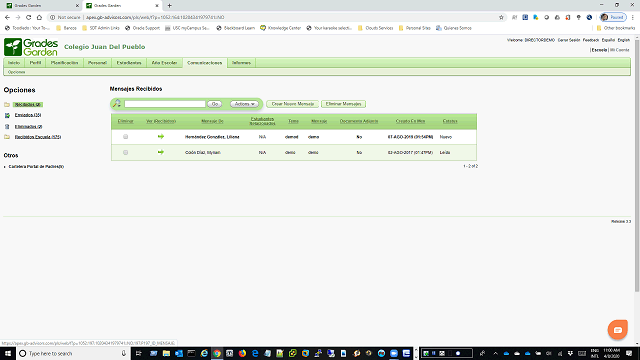
Task: Expand the Actions dropdown menu
Action: pos(244,104)
